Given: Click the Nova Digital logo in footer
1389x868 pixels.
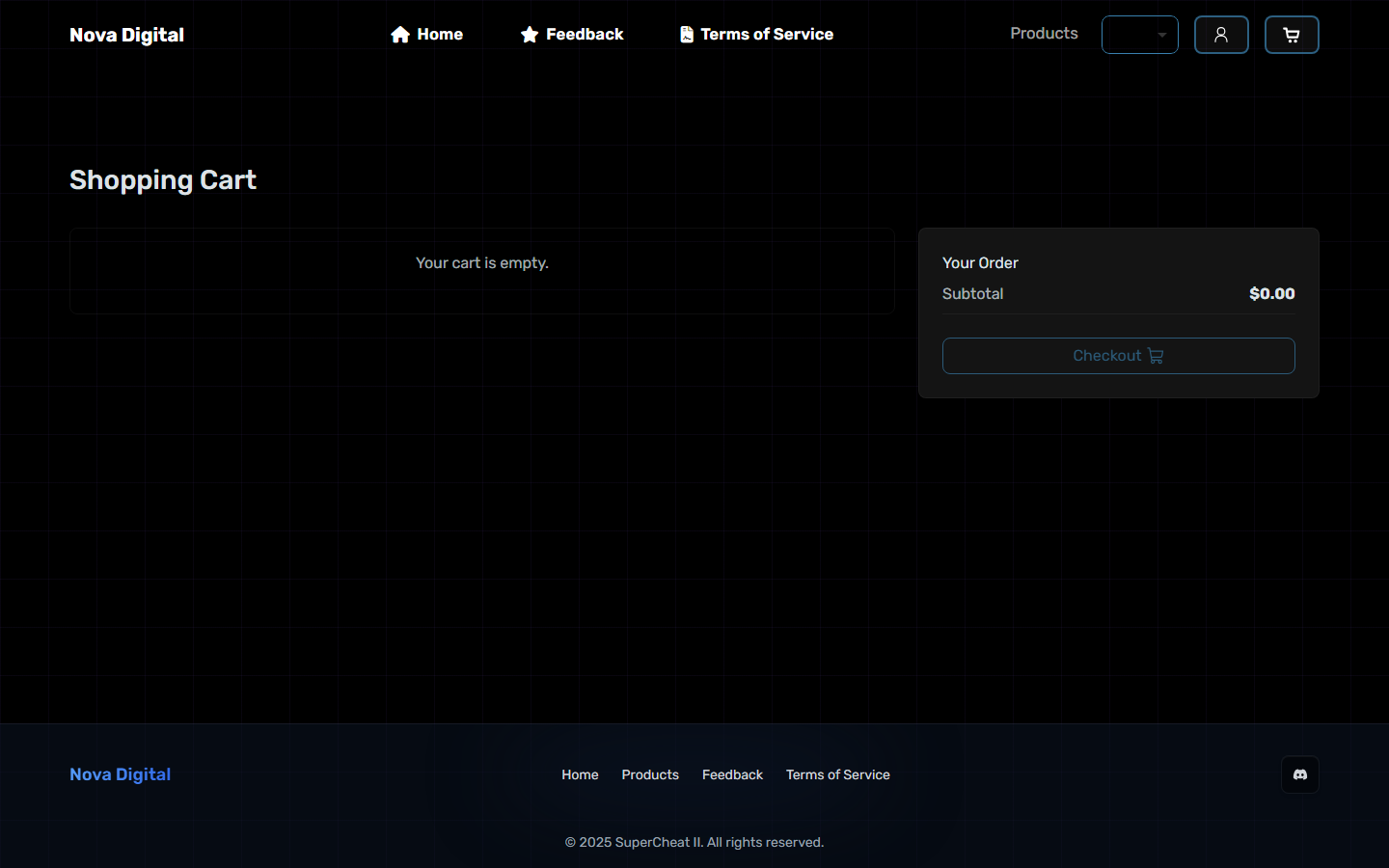Looking at the screenshot, I should point(120,774).
